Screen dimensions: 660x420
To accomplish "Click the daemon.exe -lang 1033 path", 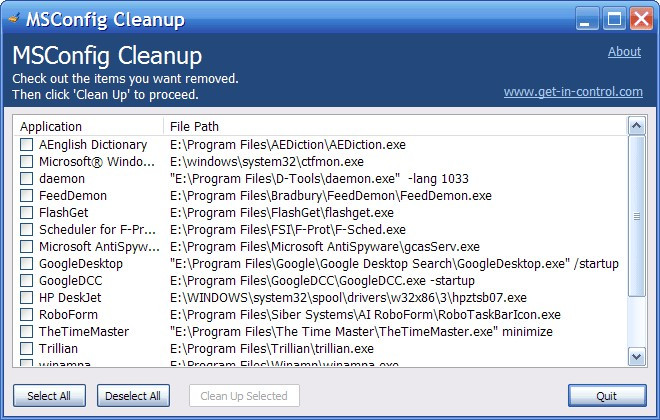I will coord(319,179).
